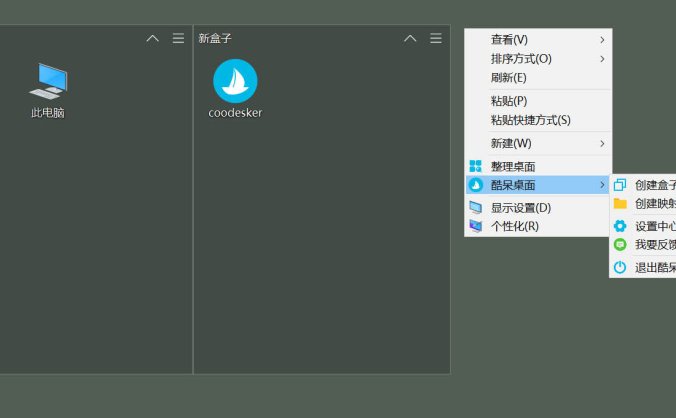Click the 查看(V) submenu arrow
The image size is (676, 418).
click(x=602, y=40)
